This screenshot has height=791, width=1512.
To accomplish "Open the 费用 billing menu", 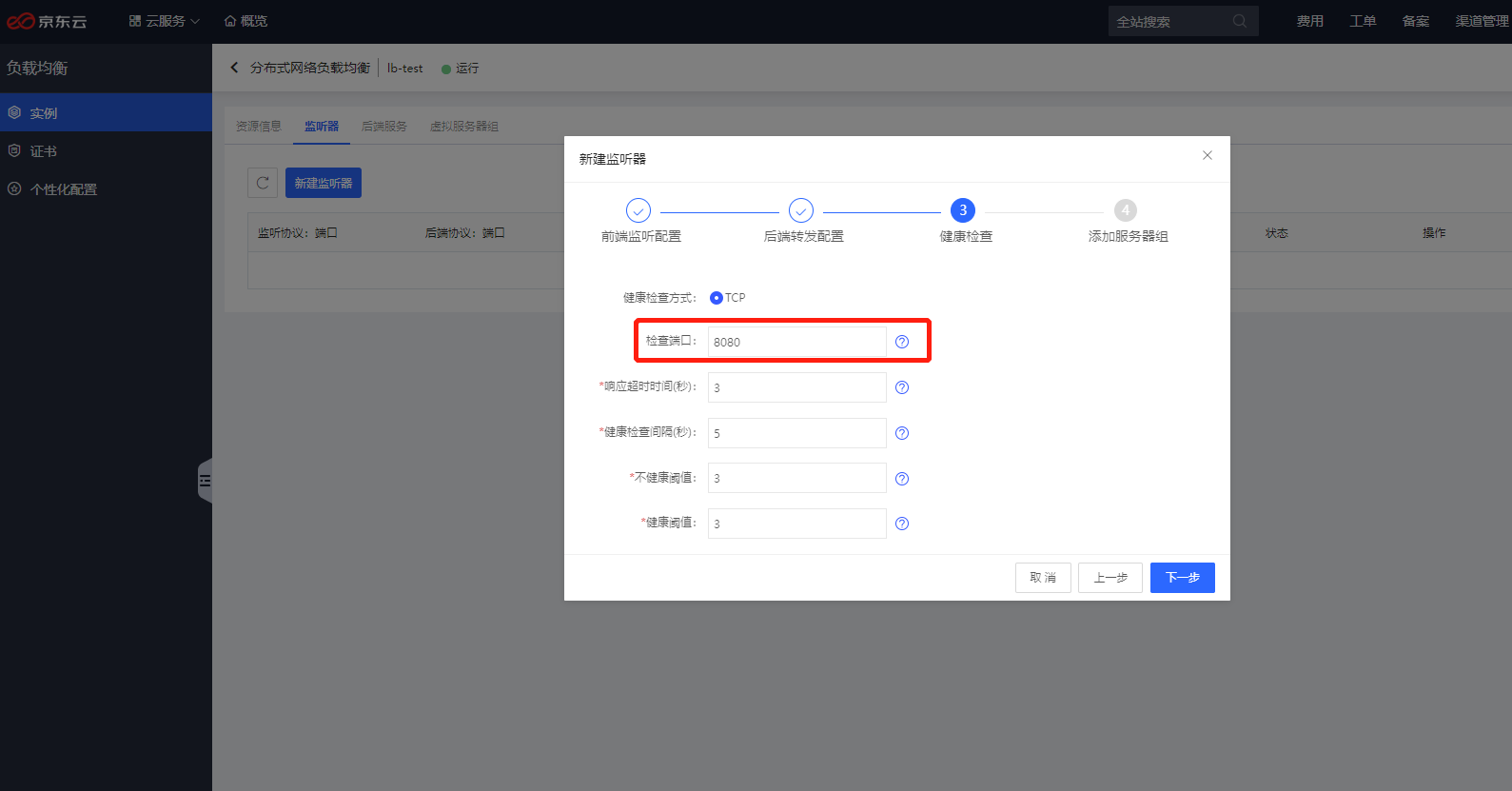I will [x=1309, y=21].
